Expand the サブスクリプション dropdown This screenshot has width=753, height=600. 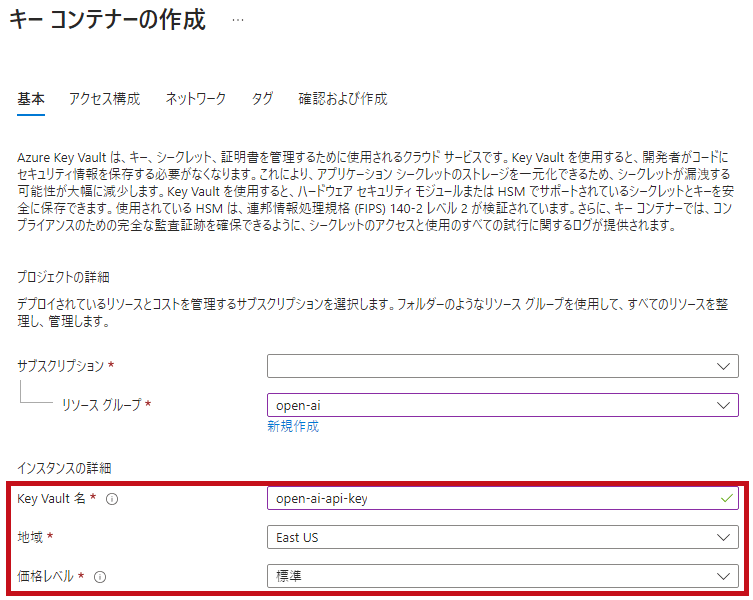coord(502,366)
